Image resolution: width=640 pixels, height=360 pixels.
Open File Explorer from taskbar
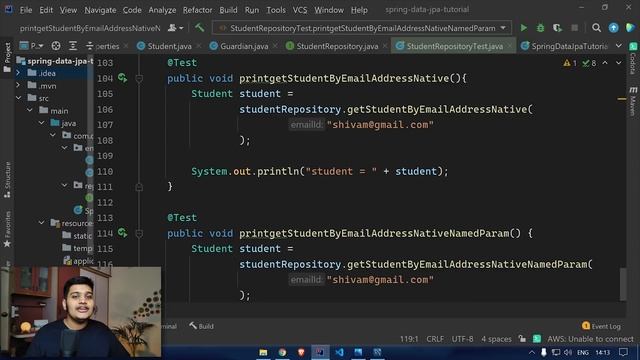click(x=263, y=352)
